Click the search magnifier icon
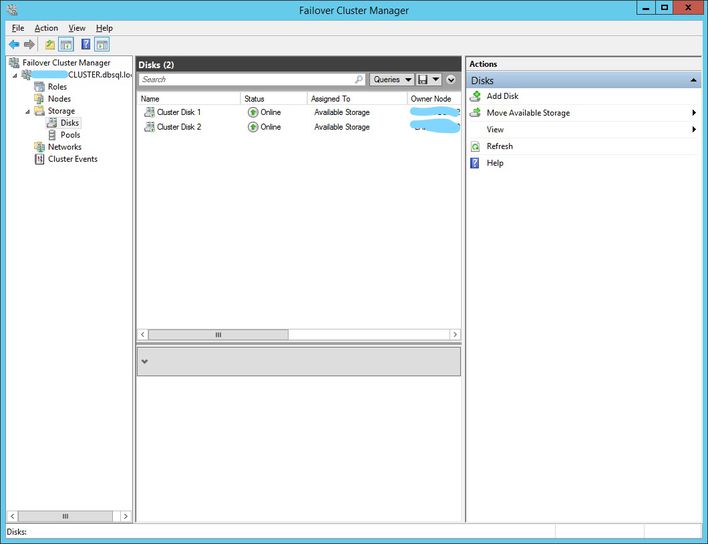 tap(359, 79)
